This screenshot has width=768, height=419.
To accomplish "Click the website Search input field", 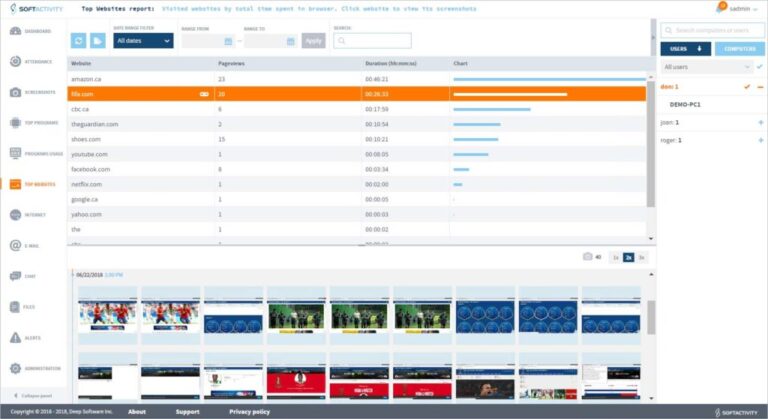I will pyautogui.click(x=372, y=41).
